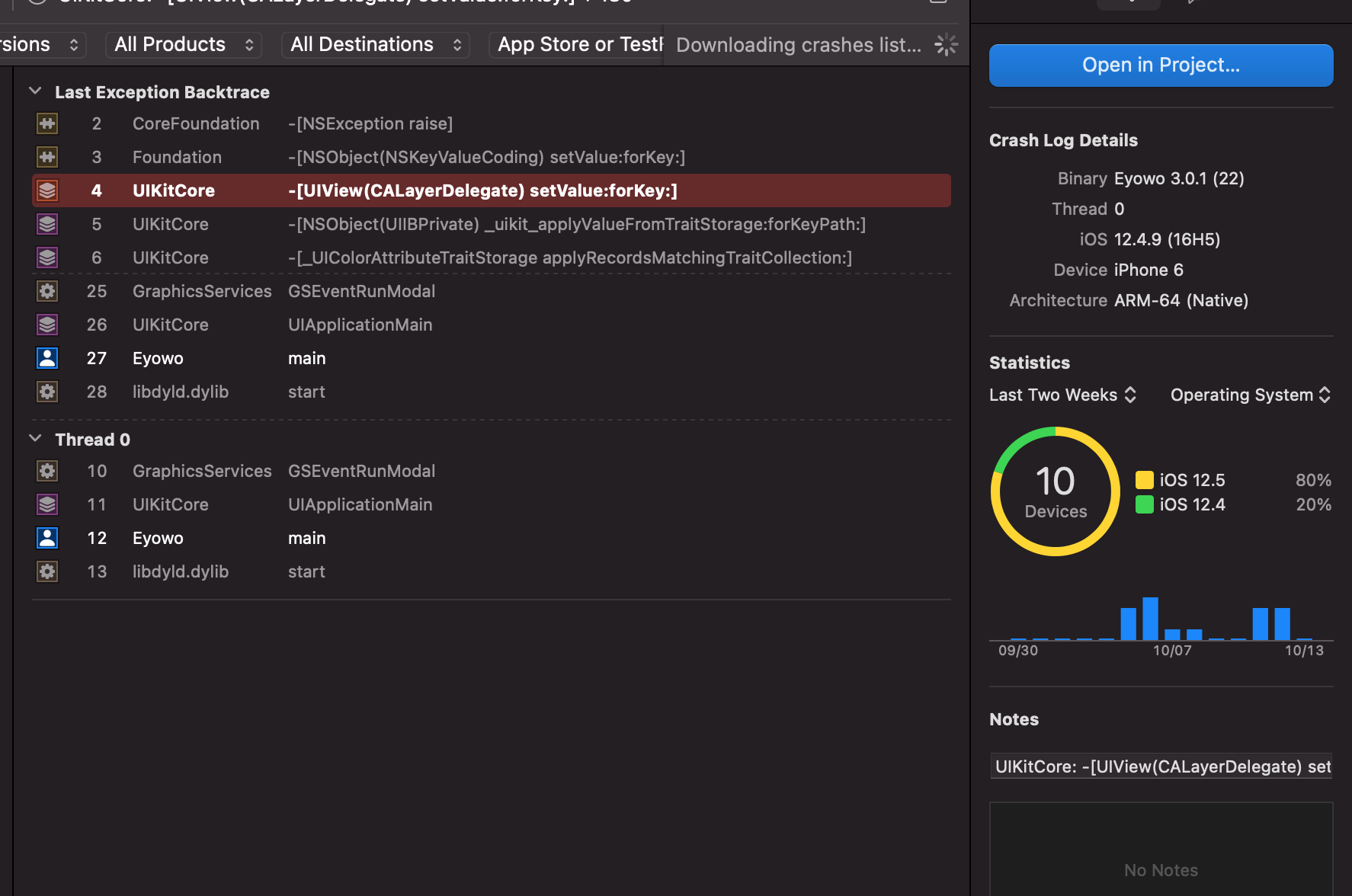This screenshot has height=896, width=1352.
Task: Click libdyld.dylib frame 28 gear icon
Action: click(x=47, y=392)
